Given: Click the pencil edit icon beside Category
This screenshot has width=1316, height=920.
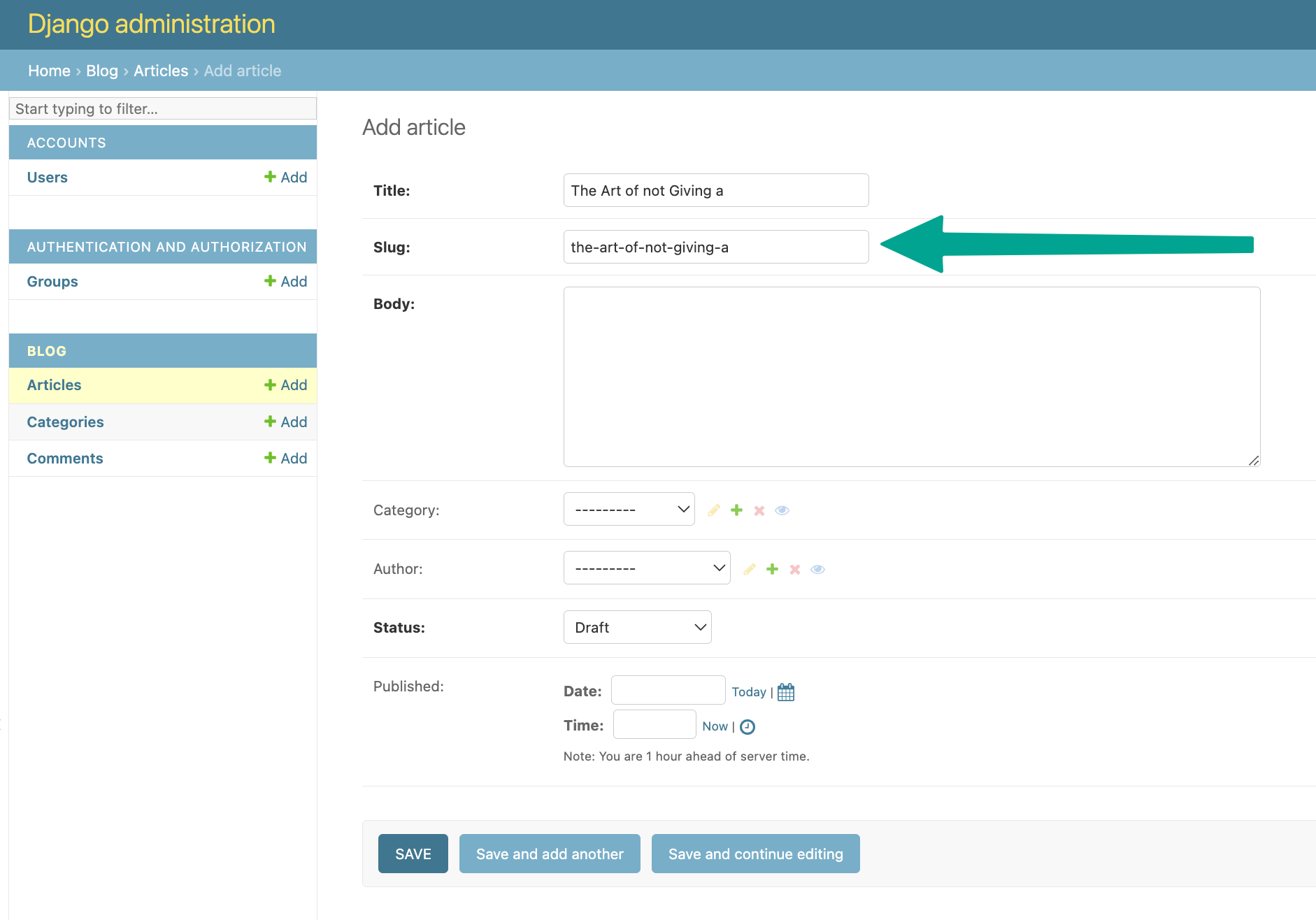Looking at the screenshot, I should pyautogui.click(x=713, y=510).
